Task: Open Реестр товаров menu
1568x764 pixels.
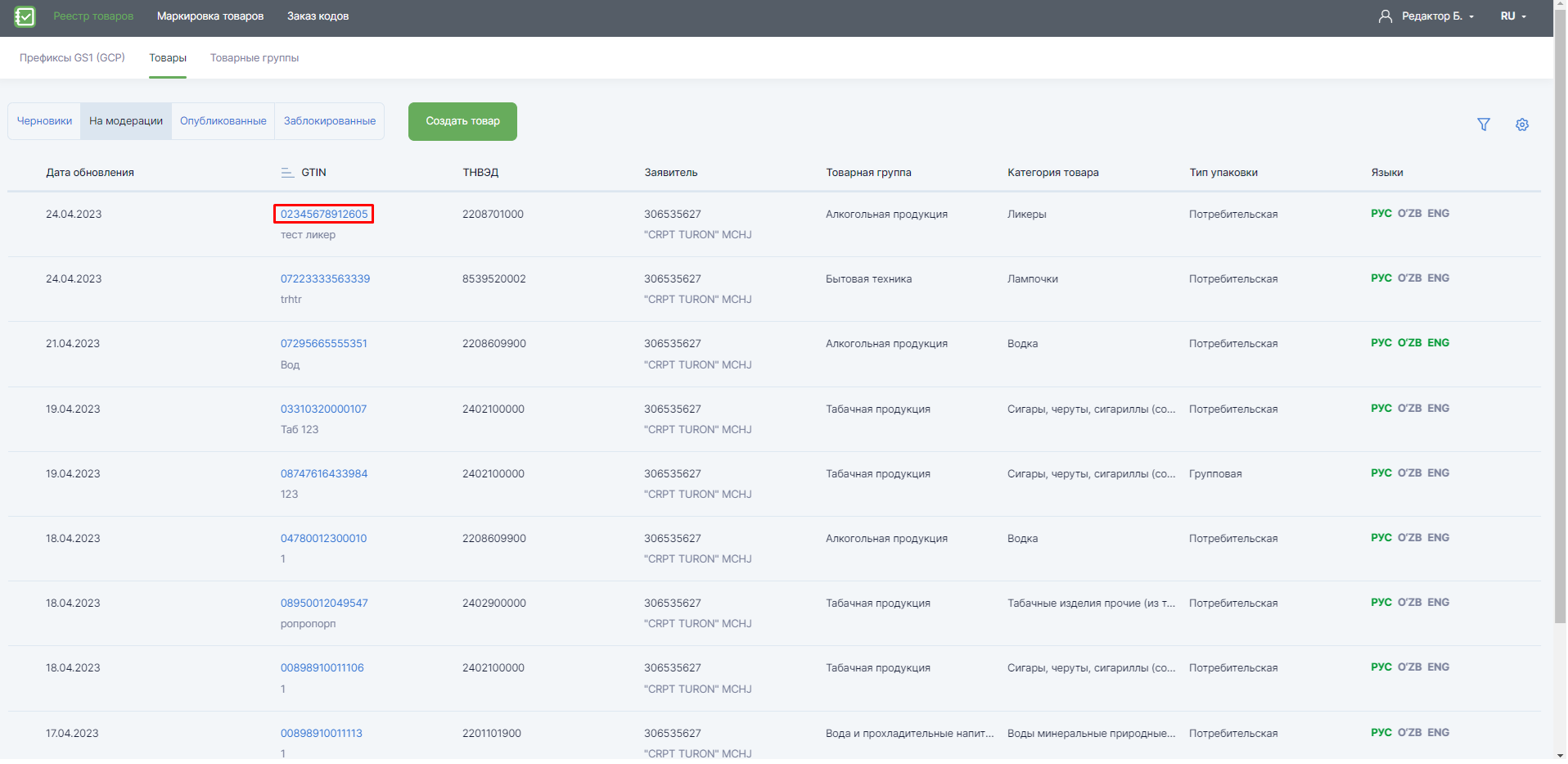Action: (93, 16)
